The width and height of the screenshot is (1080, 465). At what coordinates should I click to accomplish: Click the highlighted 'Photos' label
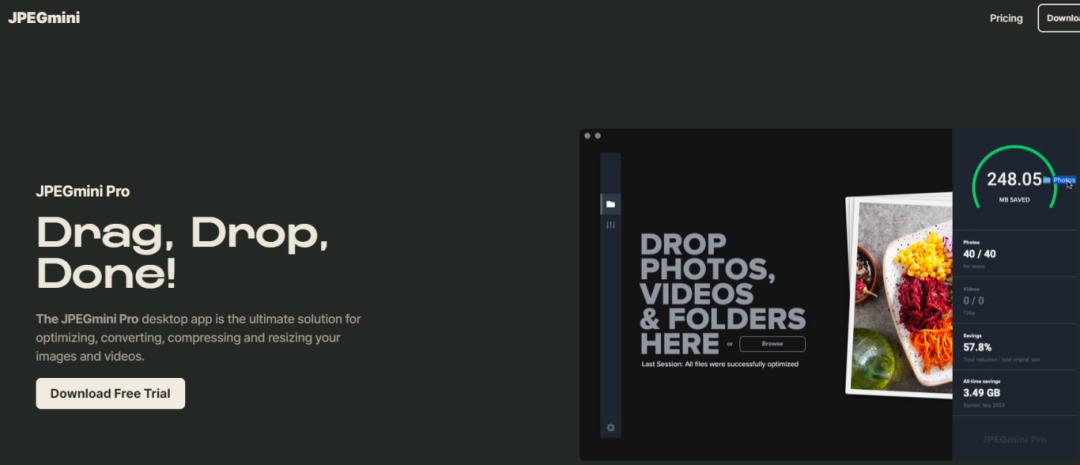click(1064, 180)
